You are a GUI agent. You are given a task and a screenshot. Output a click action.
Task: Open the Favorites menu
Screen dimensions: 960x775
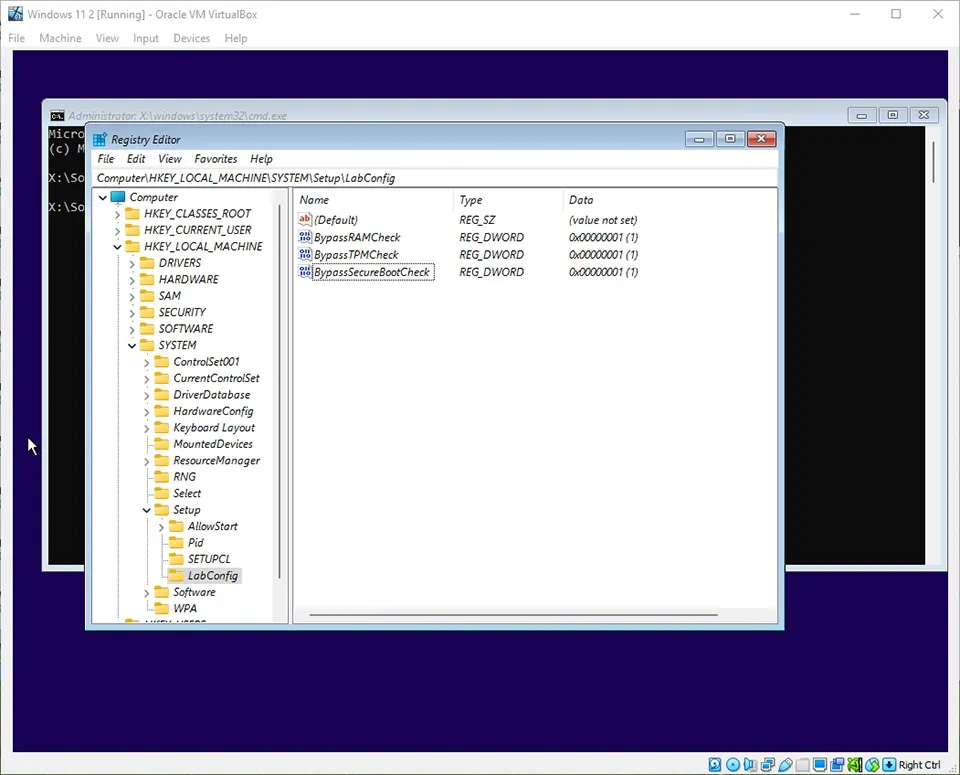pos(216,159)
